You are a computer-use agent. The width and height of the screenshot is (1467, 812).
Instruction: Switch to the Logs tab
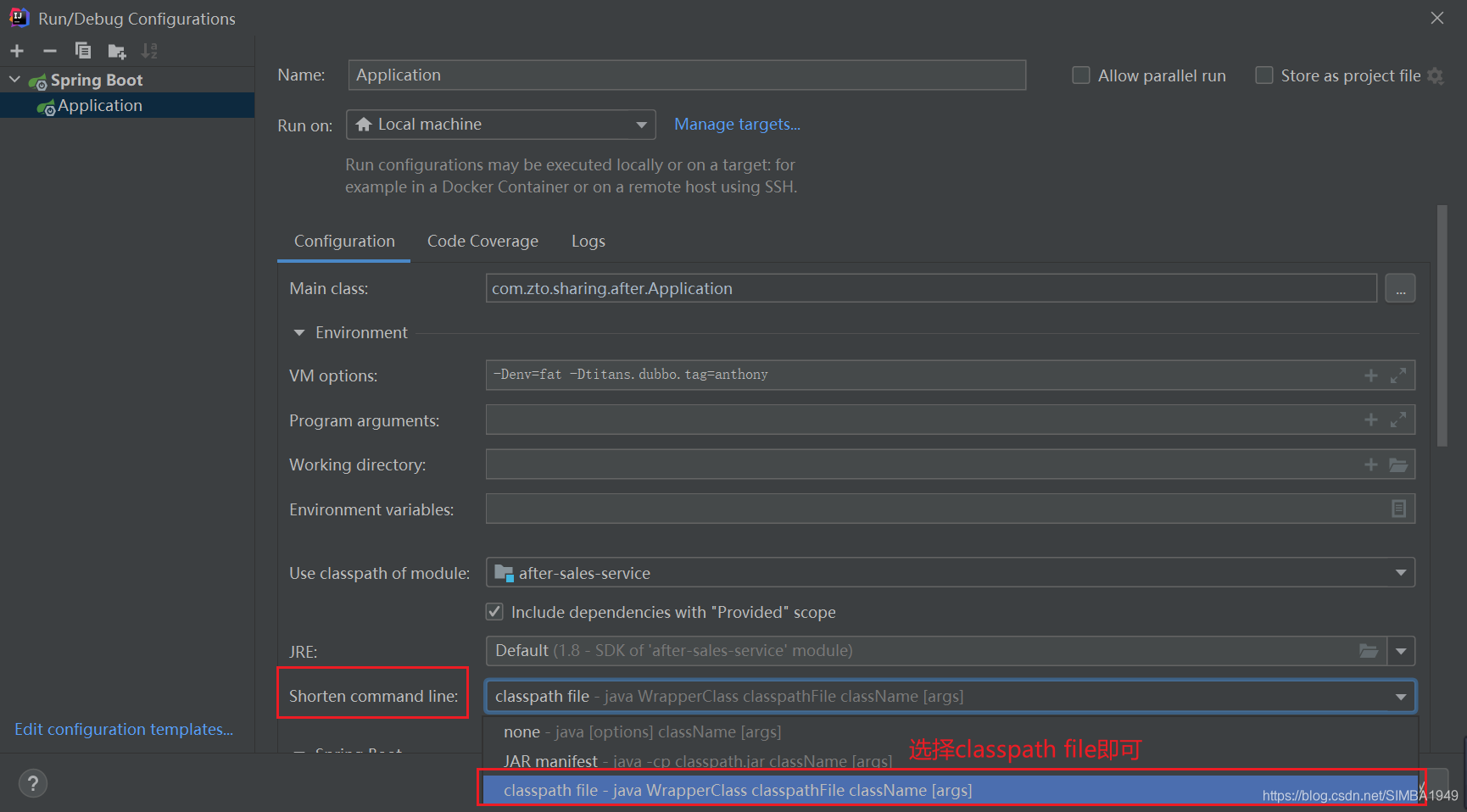tap(588, 242)
